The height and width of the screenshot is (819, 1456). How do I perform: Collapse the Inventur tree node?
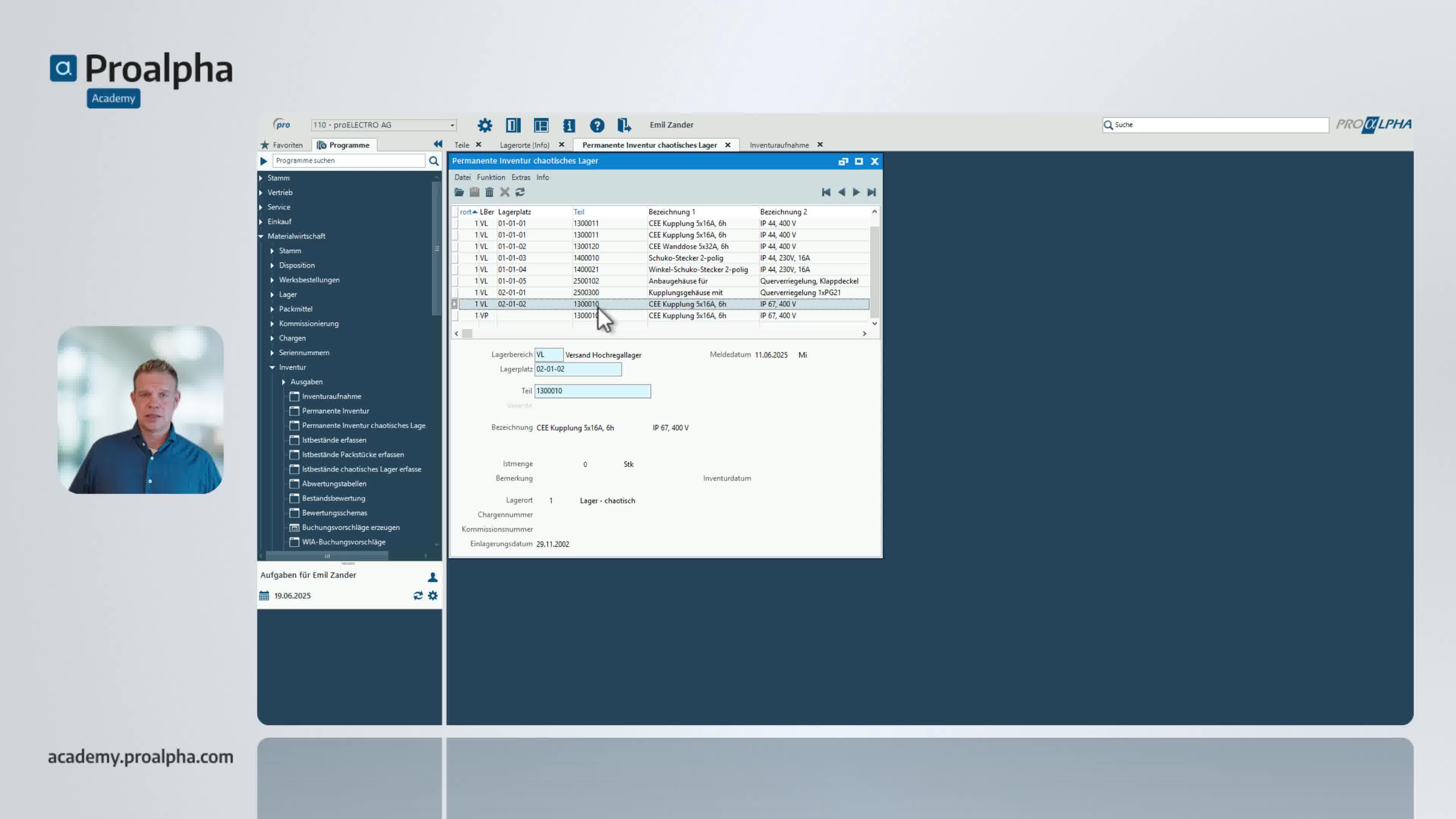273,367
